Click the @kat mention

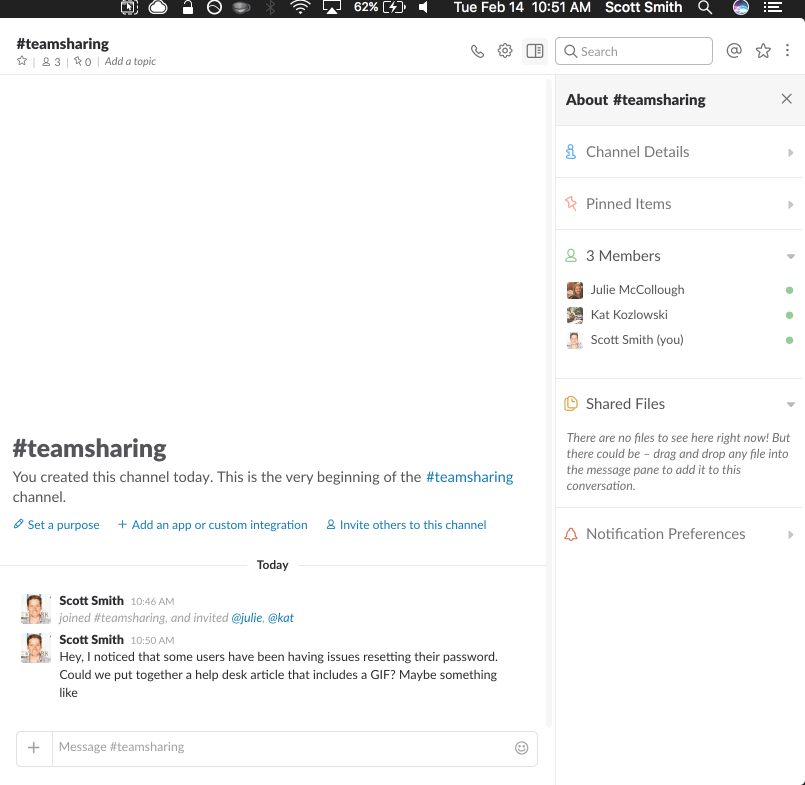click(281, 618)
